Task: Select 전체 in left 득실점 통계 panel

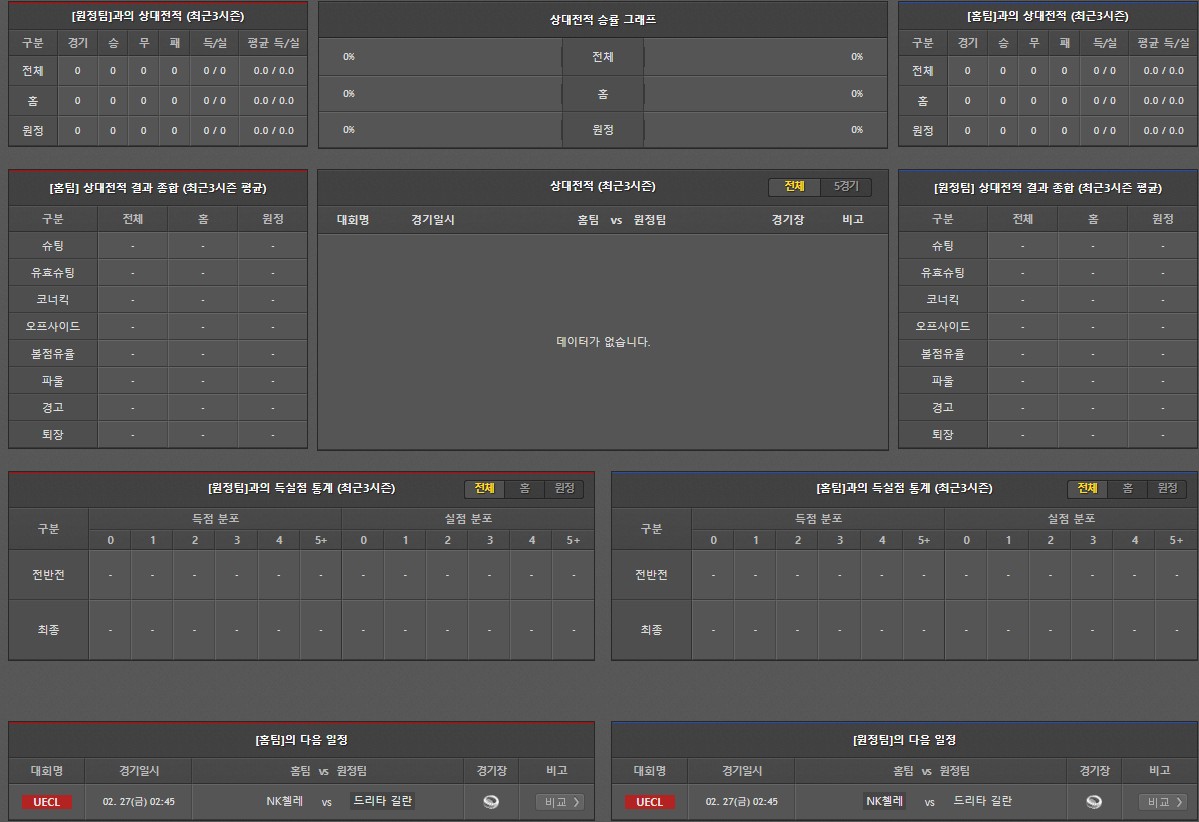Action: click(x=484, y=488)
